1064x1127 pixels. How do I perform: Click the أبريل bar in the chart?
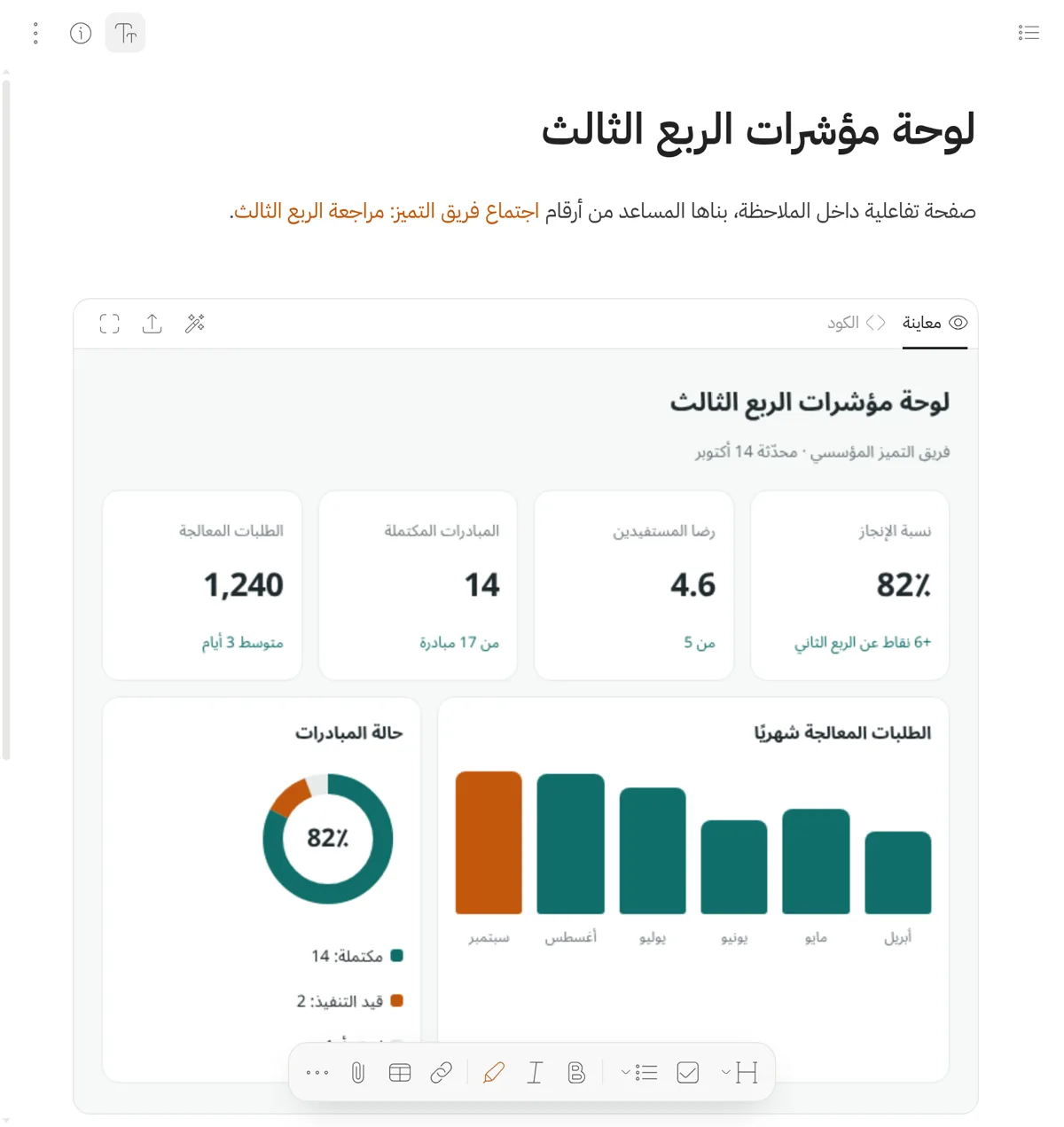point(898,873)
